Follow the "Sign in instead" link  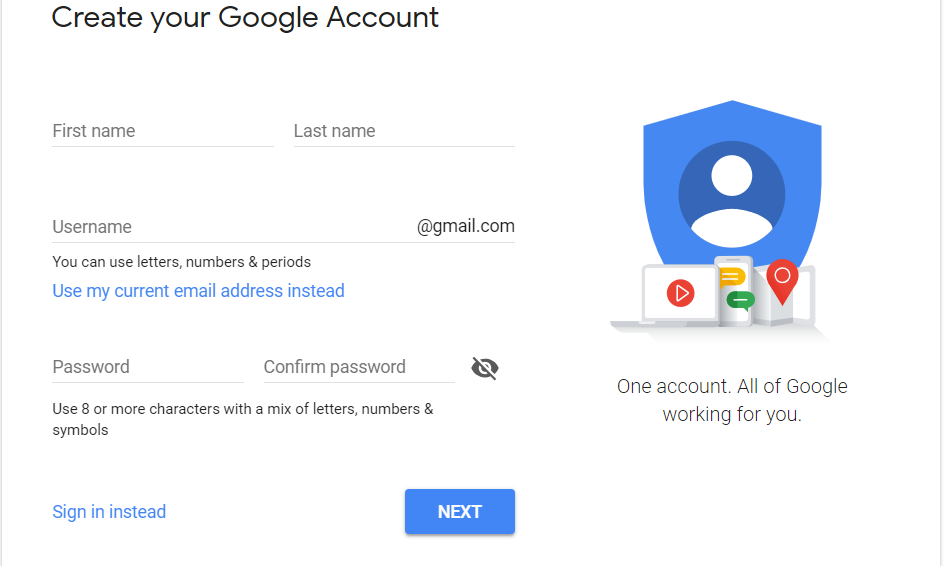pyautogui.click(x=109, y=512)
